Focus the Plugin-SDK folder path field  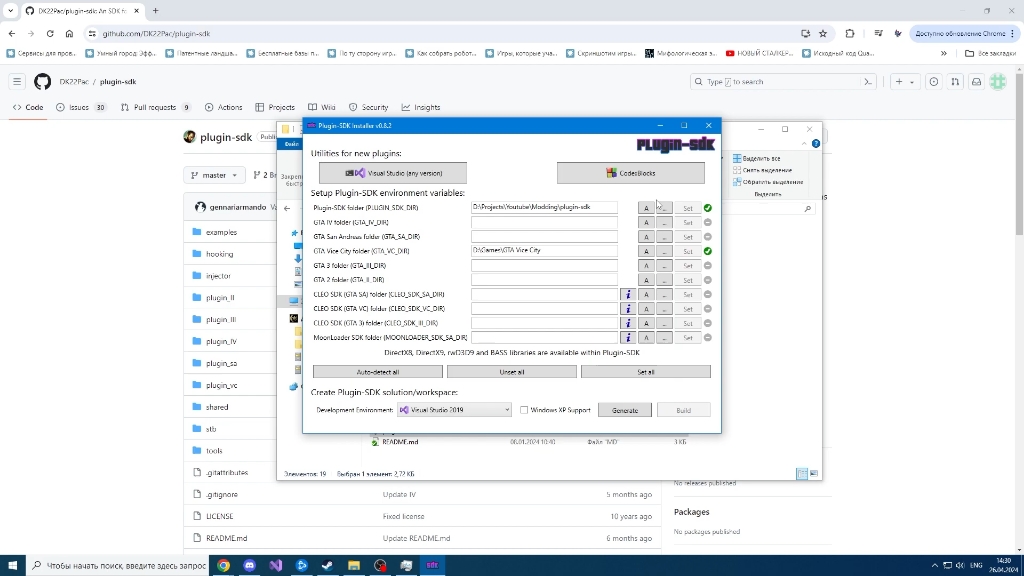coord(544,207)
